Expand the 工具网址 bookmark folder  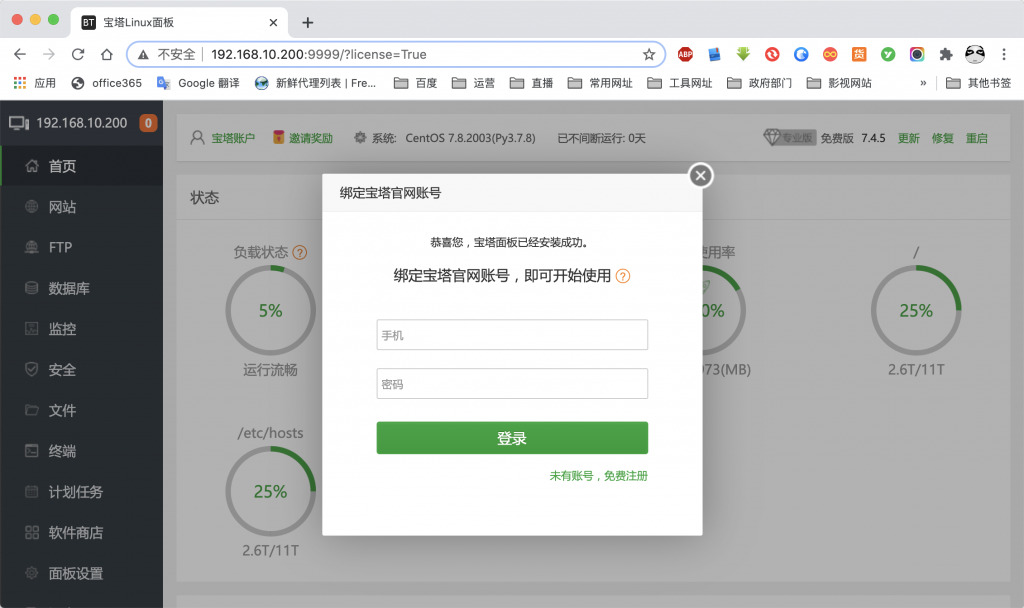(680, 83)
